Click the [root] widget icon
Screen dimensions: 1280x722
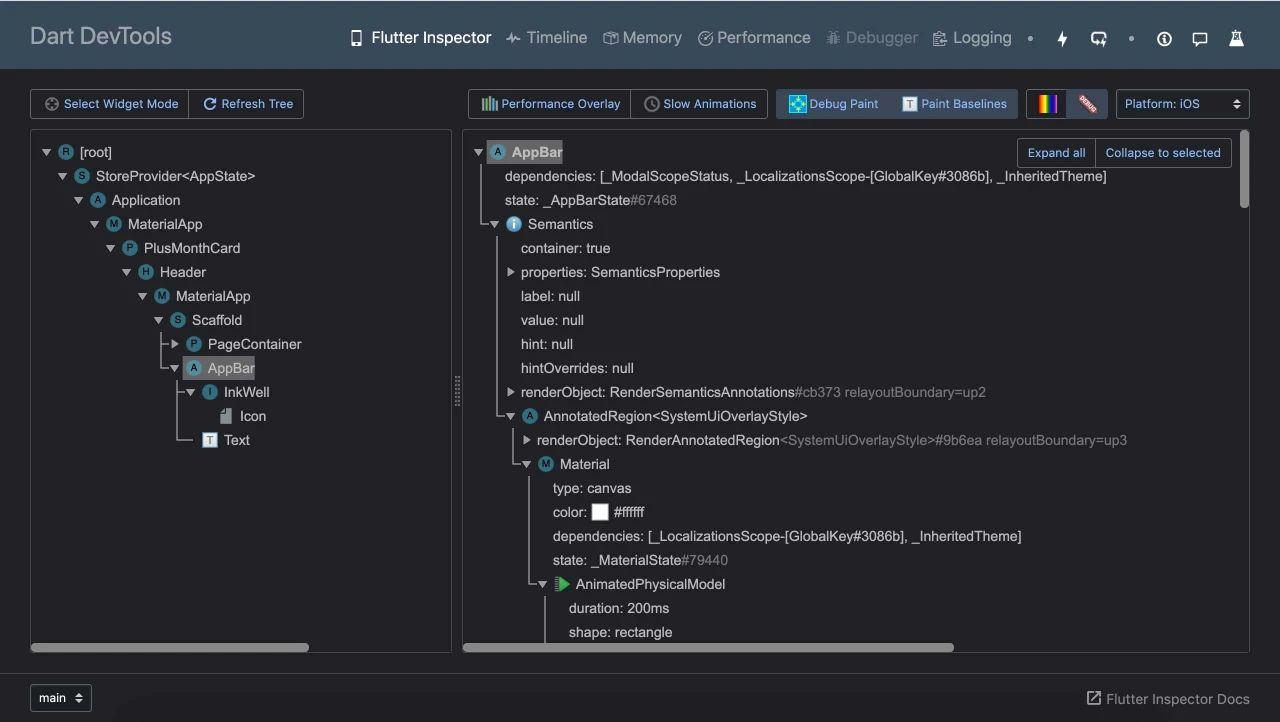(x=66, y=152)
